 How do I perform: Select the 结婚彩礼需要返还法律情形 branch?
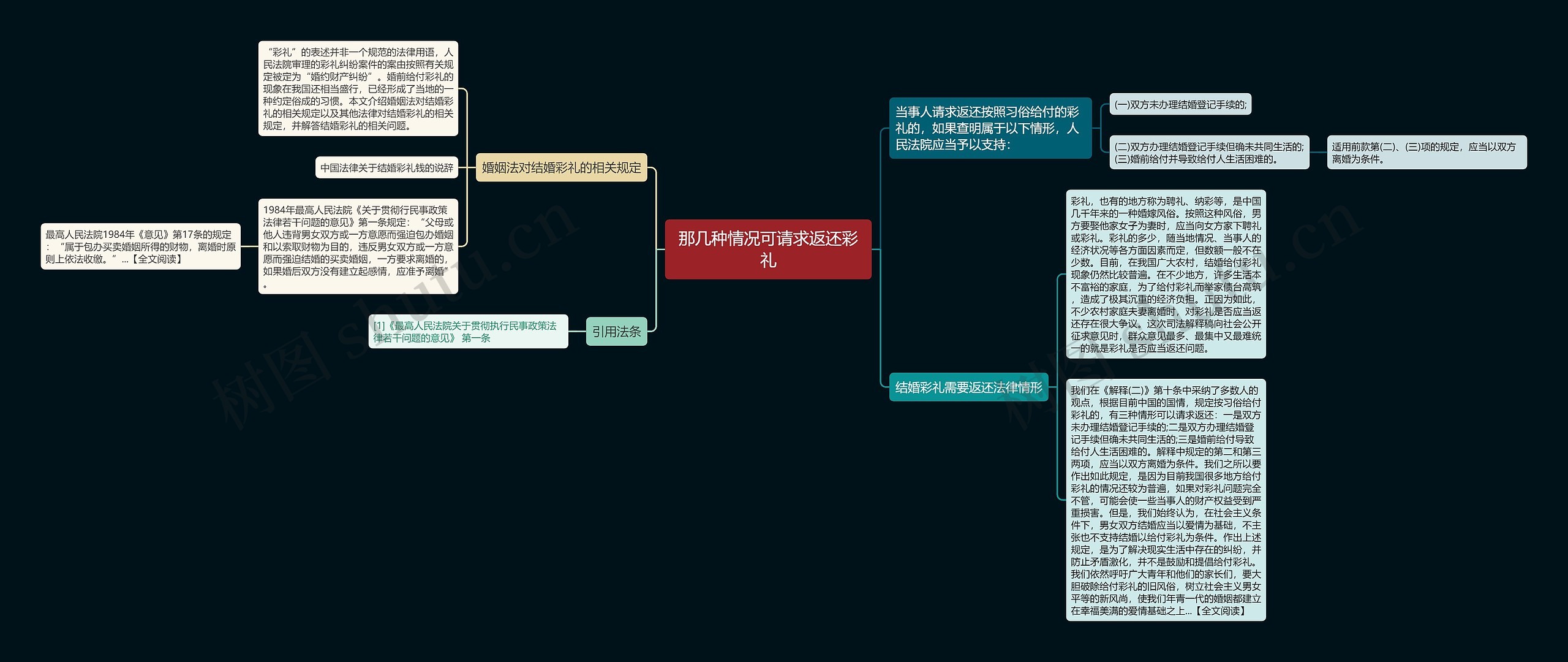tap(968, 389)
